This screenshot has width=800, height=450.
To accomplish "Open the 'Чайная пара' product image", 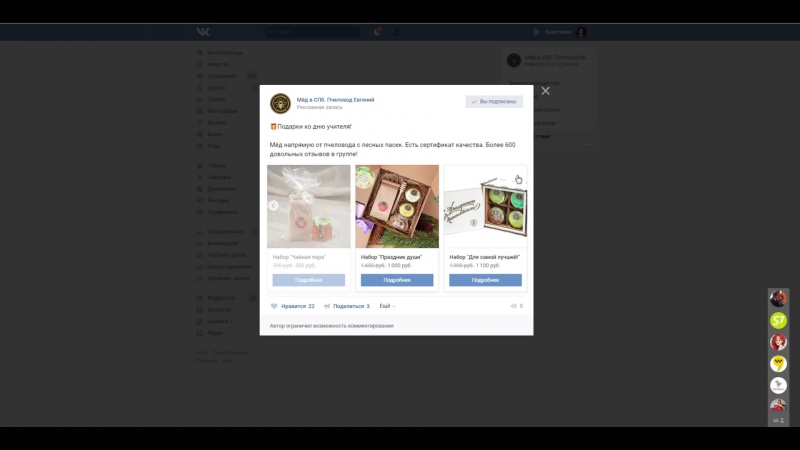I will point(309,206).
